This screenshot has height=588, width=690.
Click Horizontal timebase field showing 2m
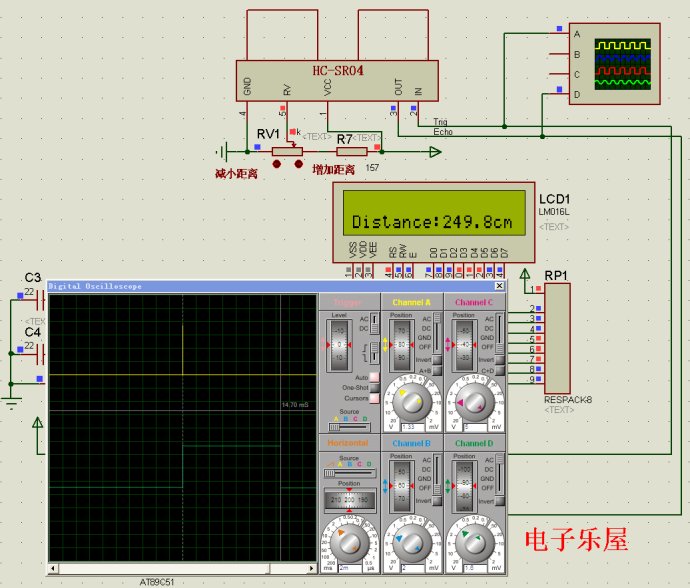[350, 568]
